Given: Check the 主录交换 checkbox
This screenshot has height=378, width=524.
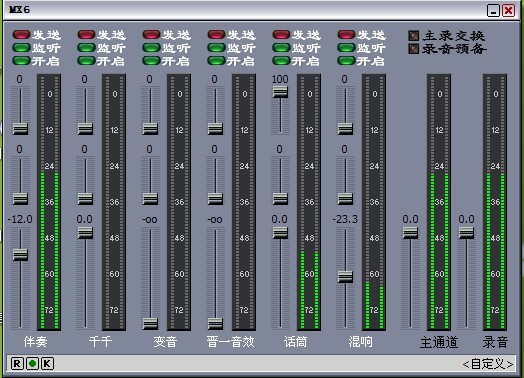Looking at the screenshot, I should tap(414, 35).
